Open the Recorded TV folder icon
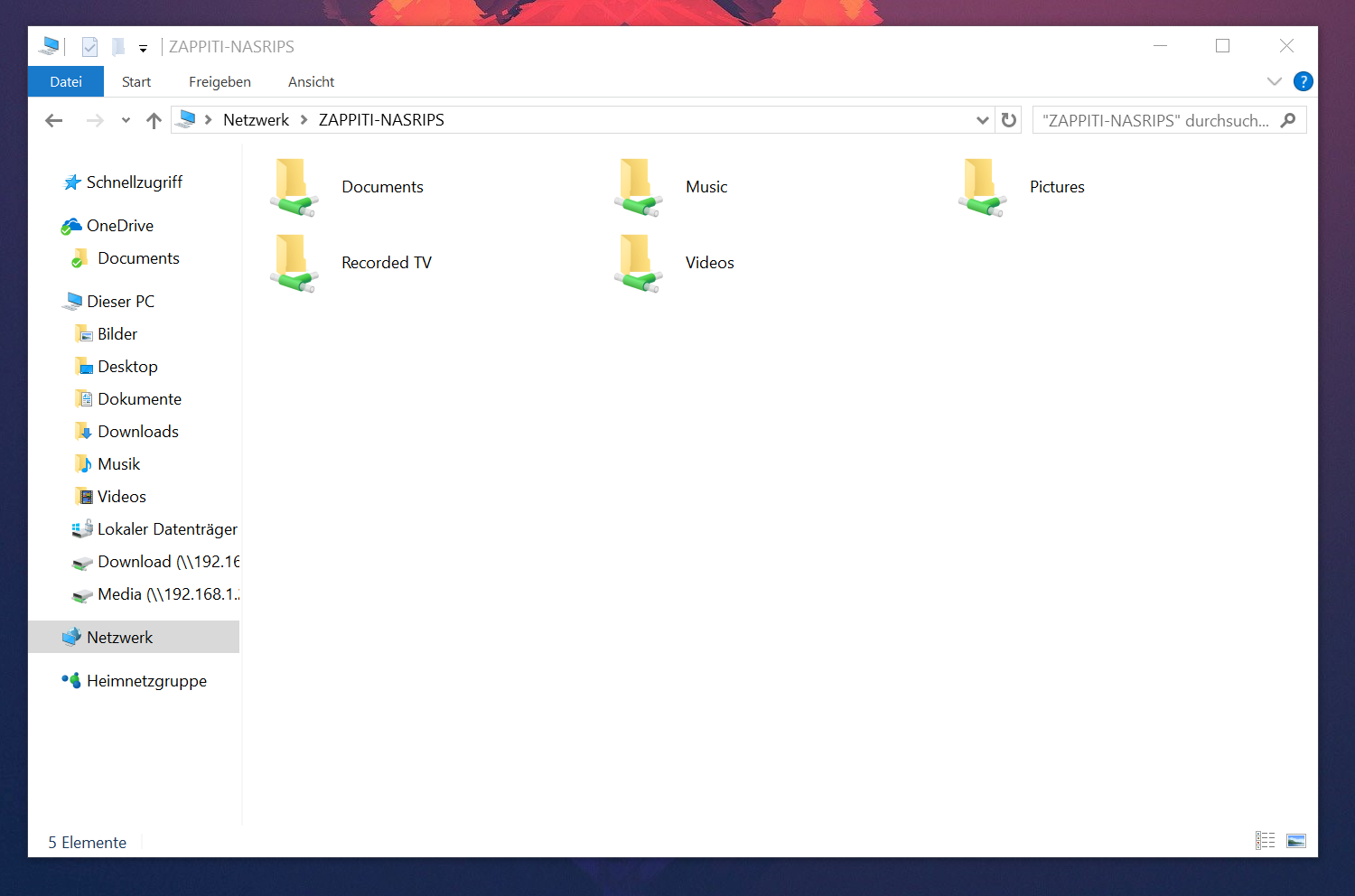Viewport: 1355px width, 896px height. tap(294, 264)
